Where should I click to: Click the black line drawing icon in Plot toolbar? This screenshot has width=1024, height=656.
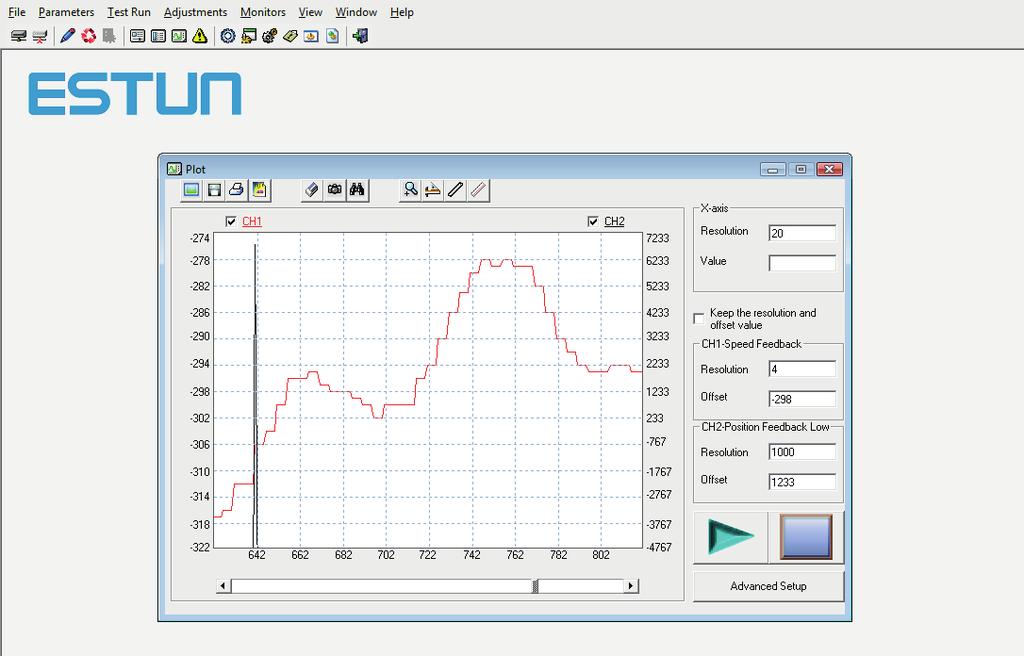pos(455,190)
